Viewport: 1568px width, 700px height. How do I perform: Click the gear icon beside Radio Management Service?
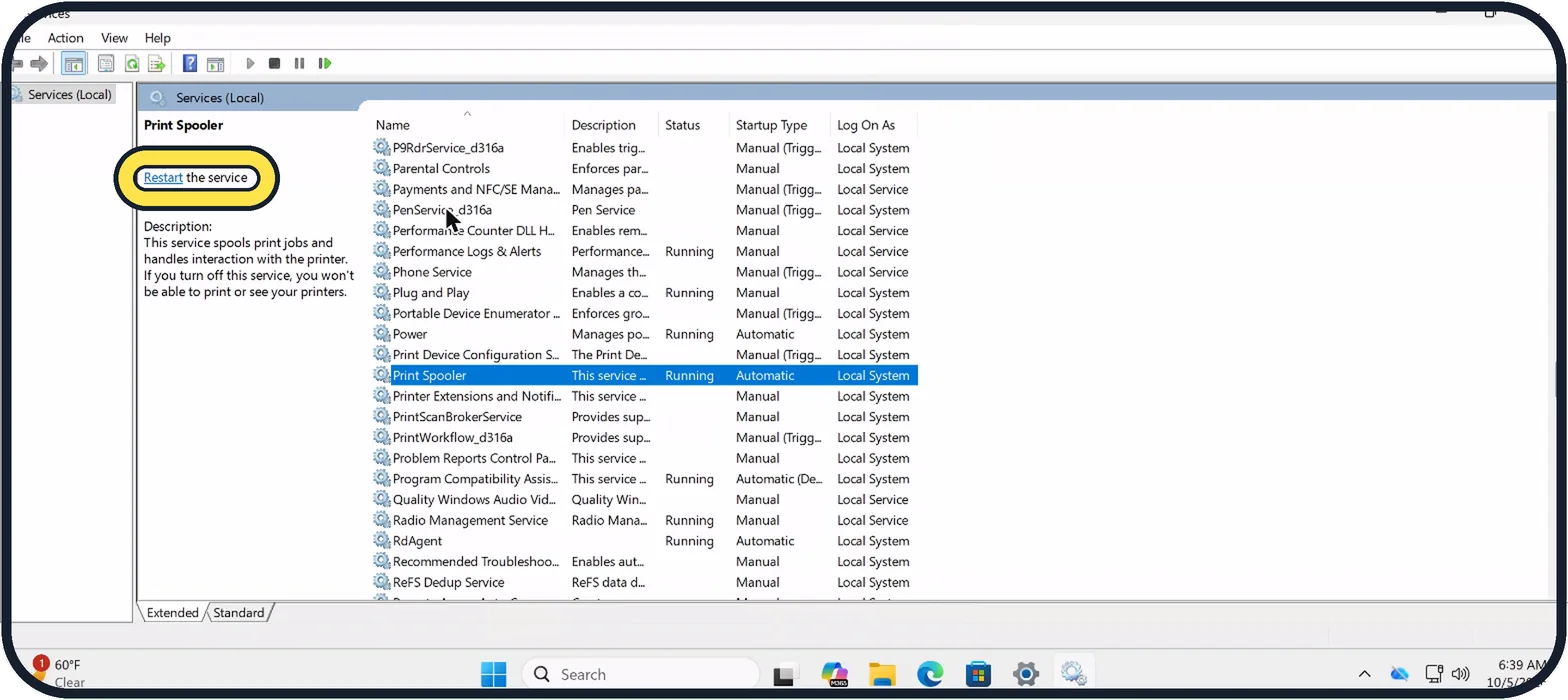[x=382, y=520]
